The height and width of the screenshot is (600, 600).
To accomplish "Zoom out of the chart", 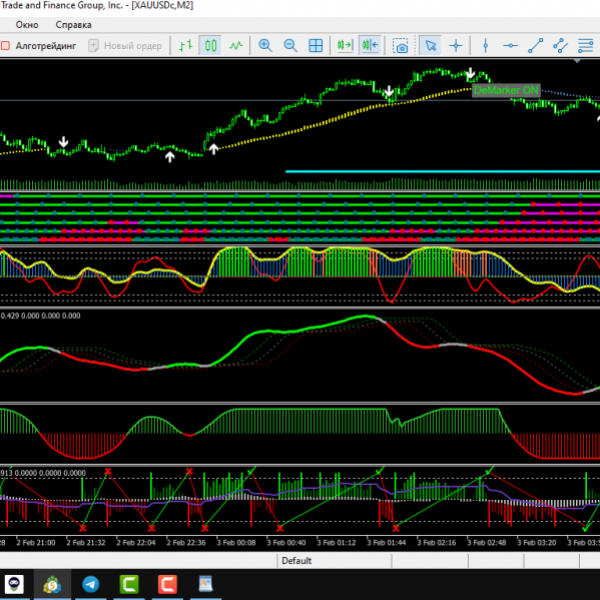I will 290,45.
